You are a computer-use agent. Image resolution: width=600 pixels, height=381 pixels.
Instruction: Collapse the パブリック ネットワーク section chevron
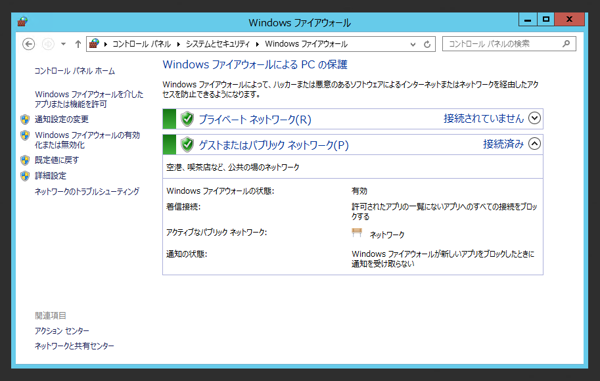535,144
